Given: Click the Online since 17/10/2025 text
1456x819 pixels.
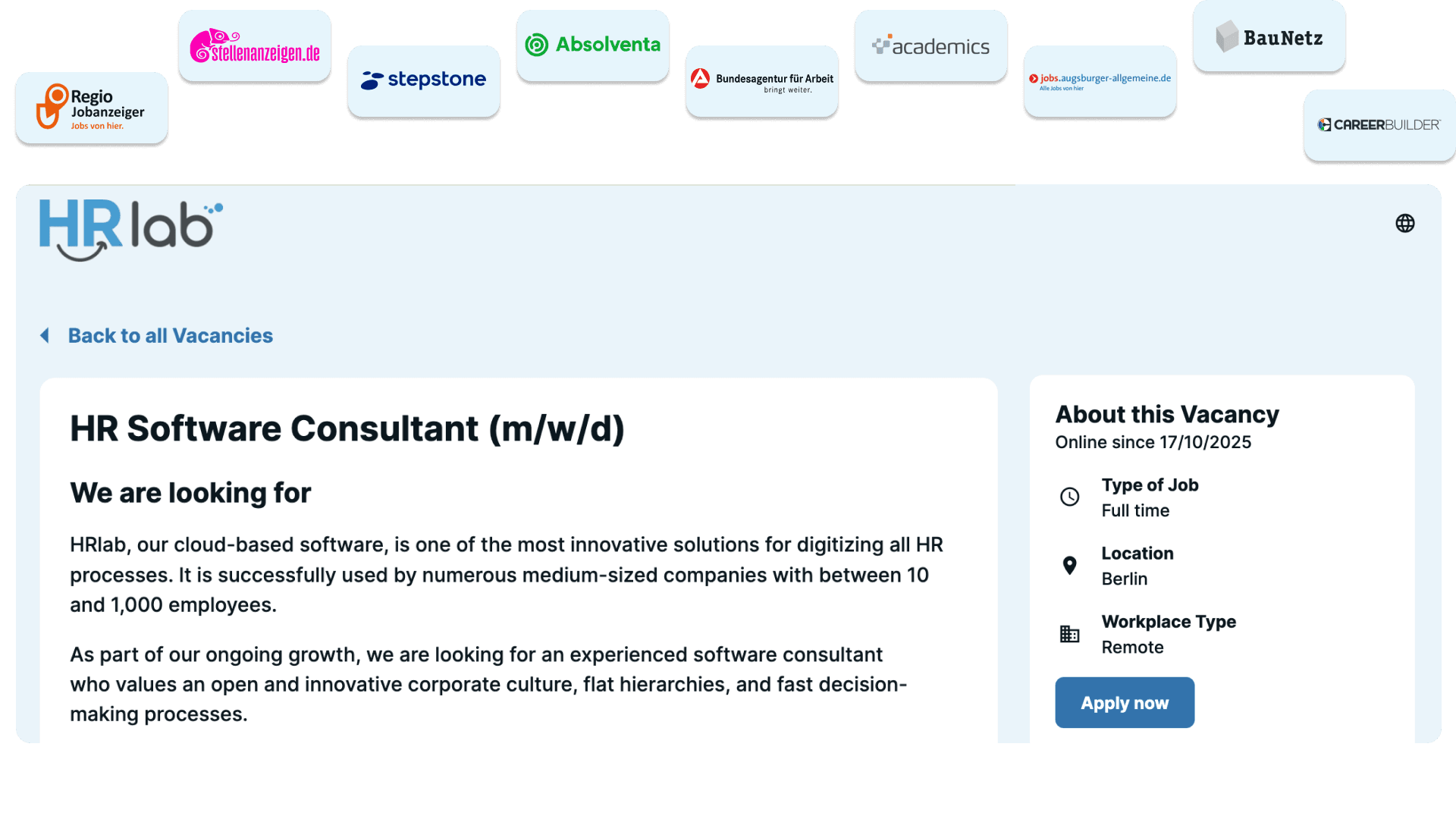Looking at the screenshot, I should [x=1153, y=442].
